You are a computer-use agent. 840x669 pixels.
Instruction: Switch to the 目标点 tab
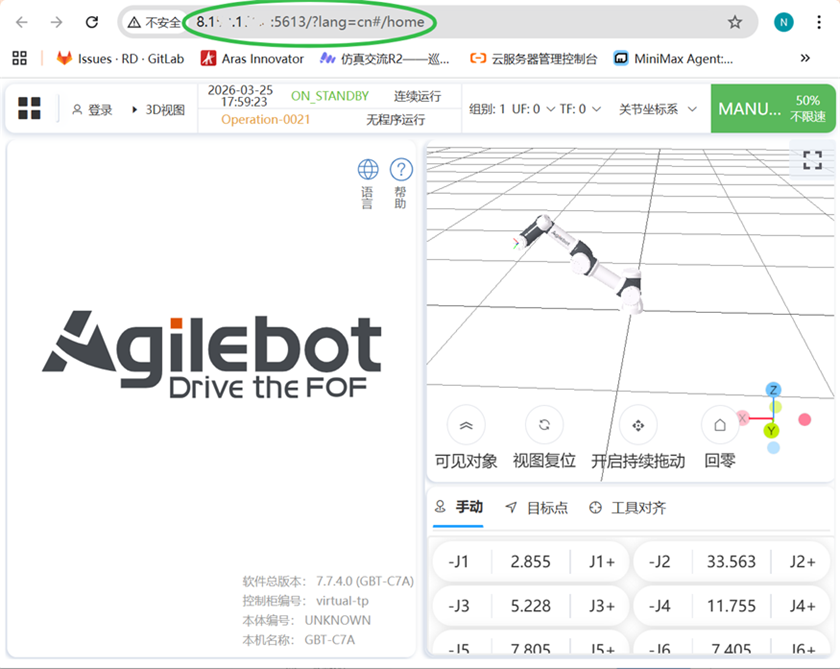pyautogui.click(x=536, y=507)
